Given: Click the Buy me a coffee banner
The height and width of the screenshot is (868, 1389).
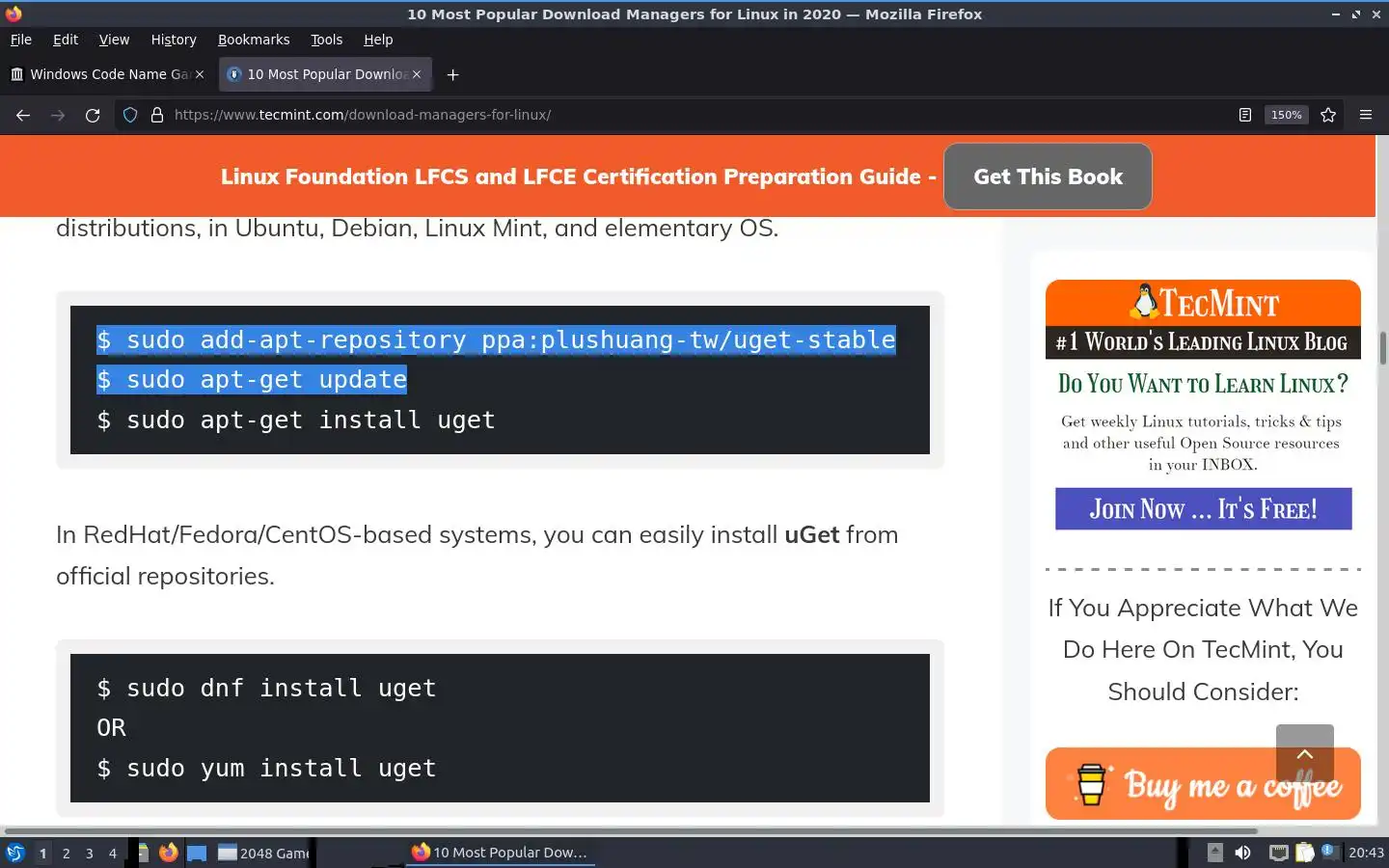Looking at the screenshot, I should click(x=1203, y=784).
